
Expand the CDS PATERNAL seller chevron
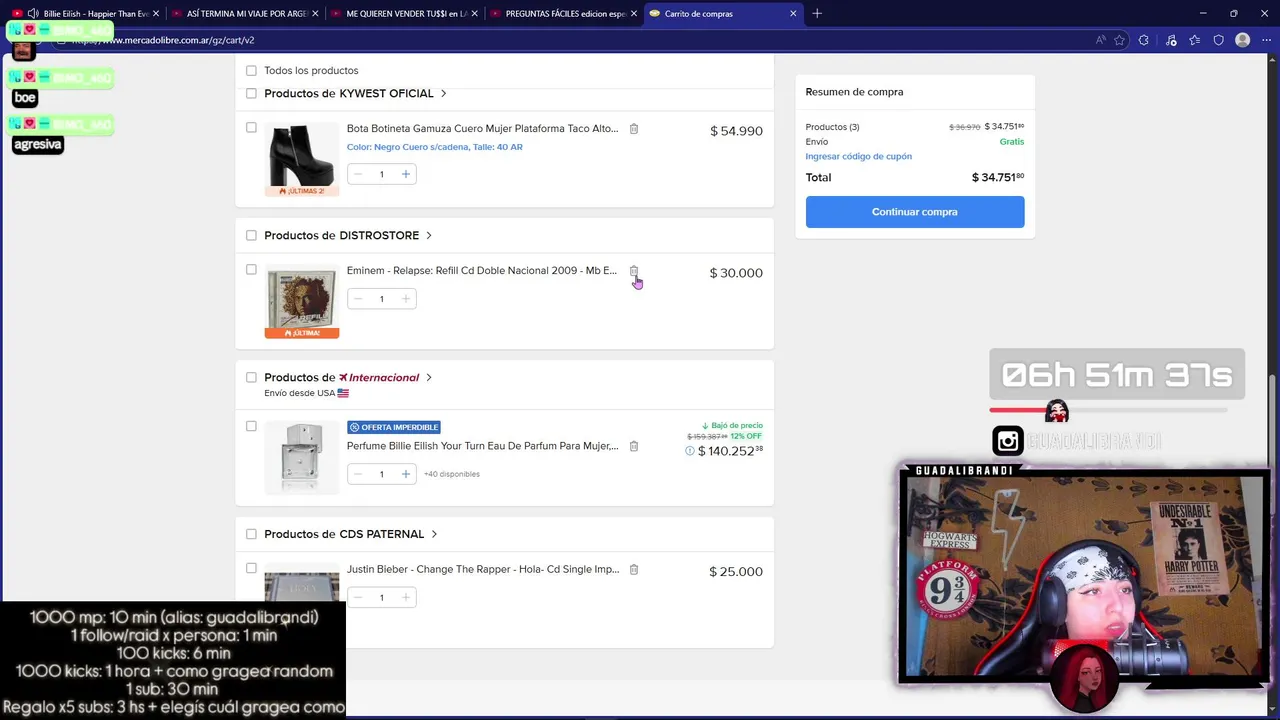[x=434, y=534]
